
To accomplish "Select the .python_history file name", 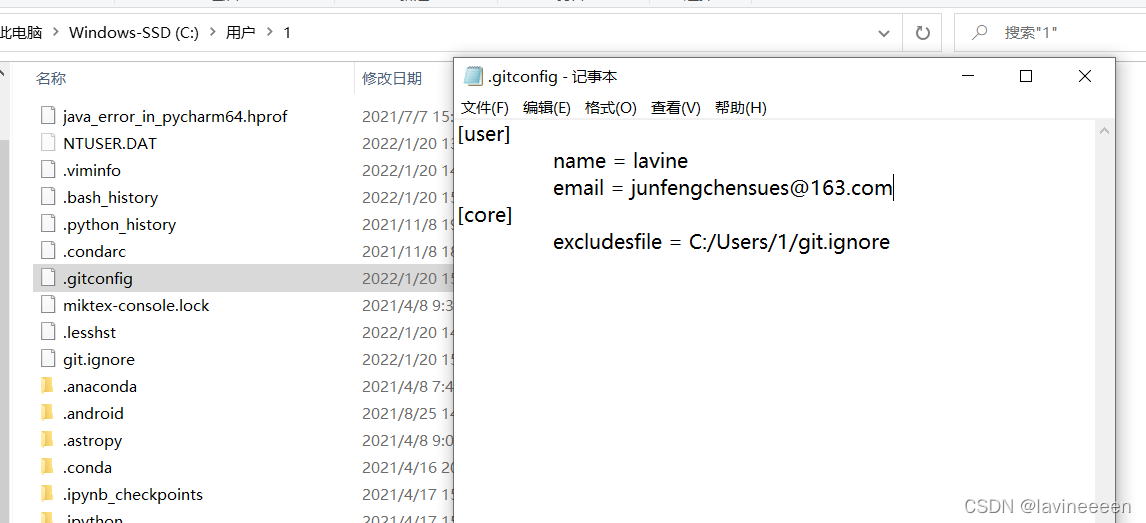I will tap(119, 225).
